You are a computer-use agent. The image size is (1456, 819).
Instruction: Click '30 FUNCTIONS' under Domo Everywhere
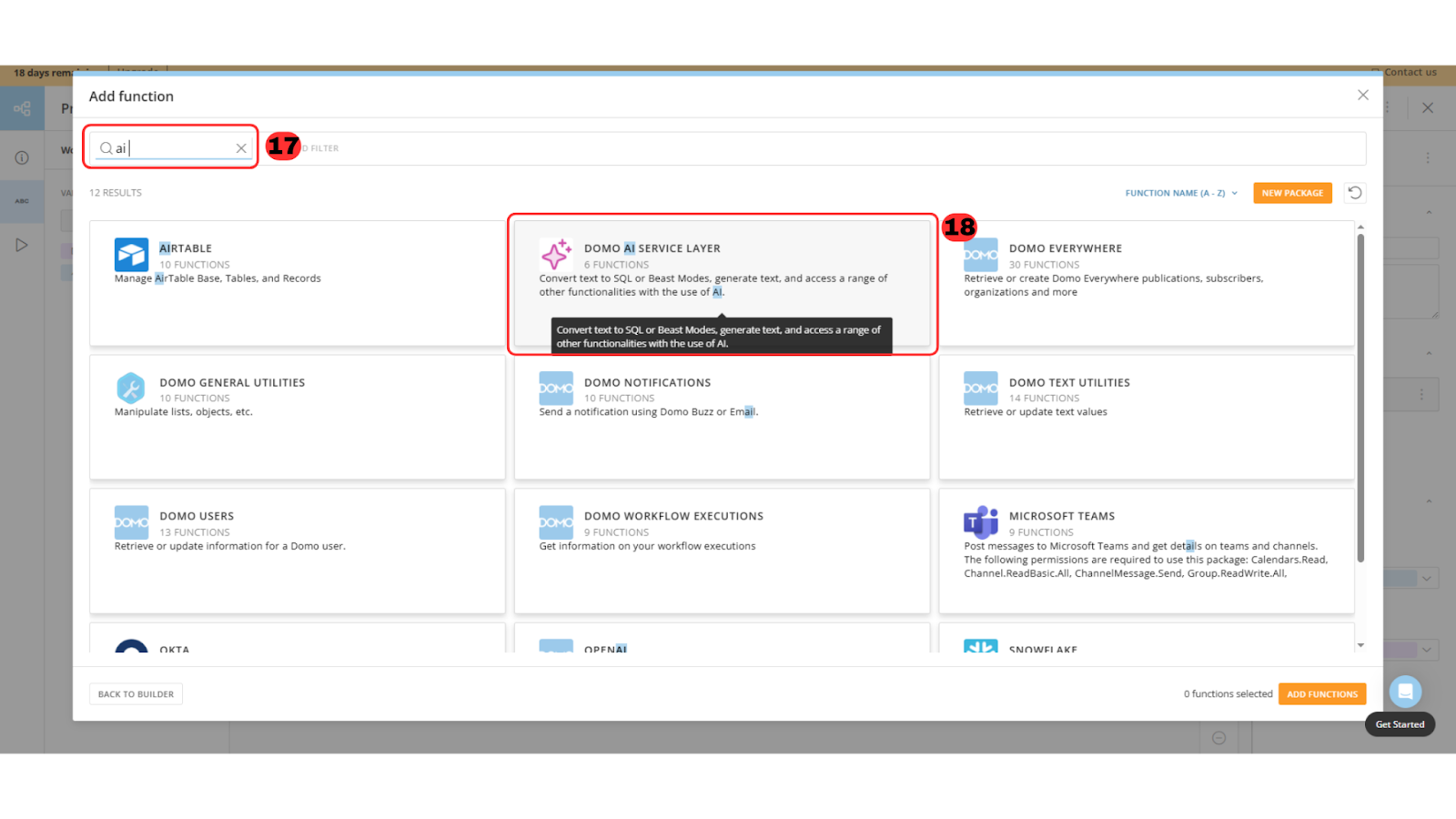[1044, 265]
